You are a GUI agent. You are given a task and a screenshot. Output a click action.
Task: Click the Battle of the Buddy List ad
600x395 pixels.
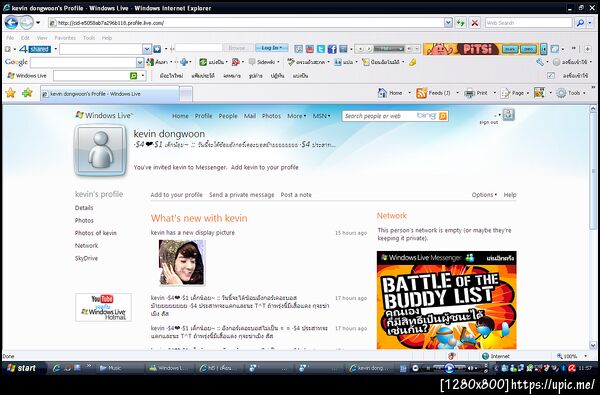(x=447, y=300)
